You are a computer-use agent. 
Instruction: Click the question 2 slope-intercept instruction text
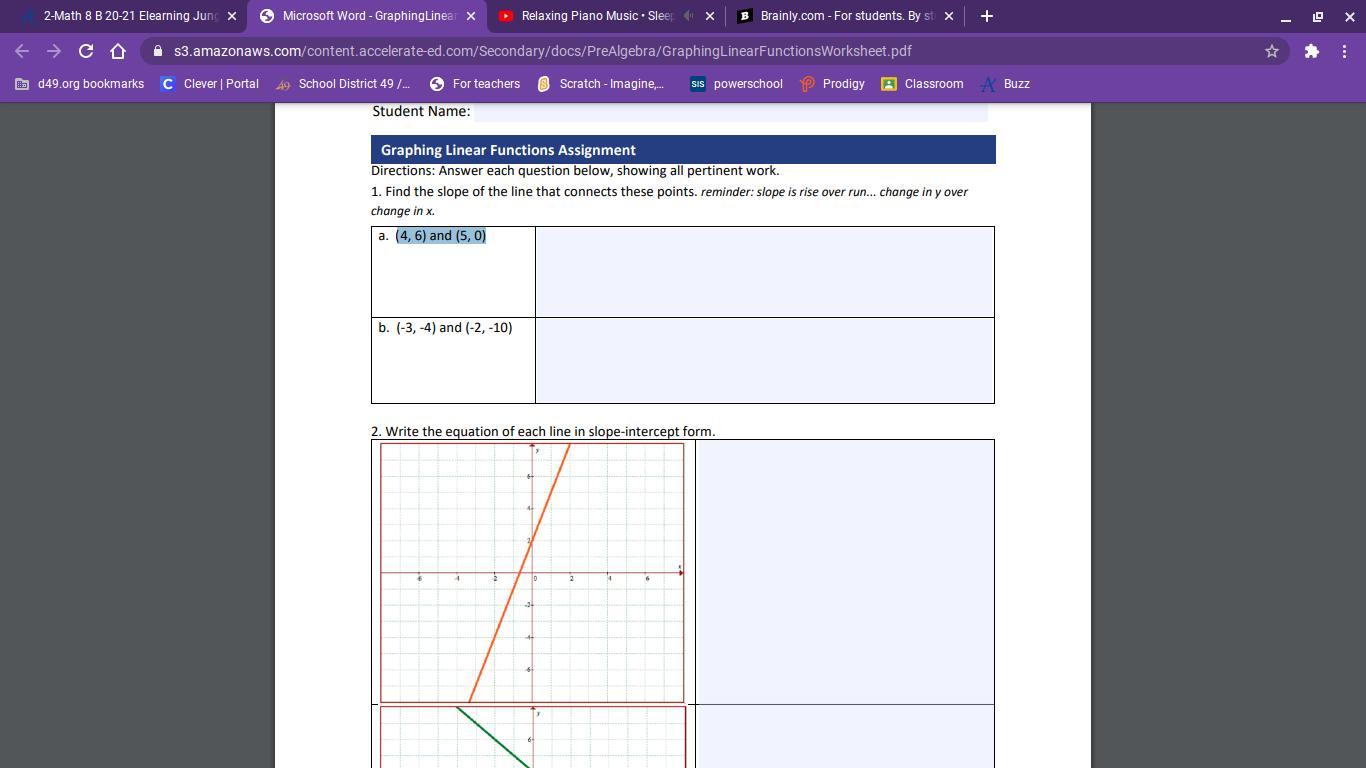pos(543,432)
